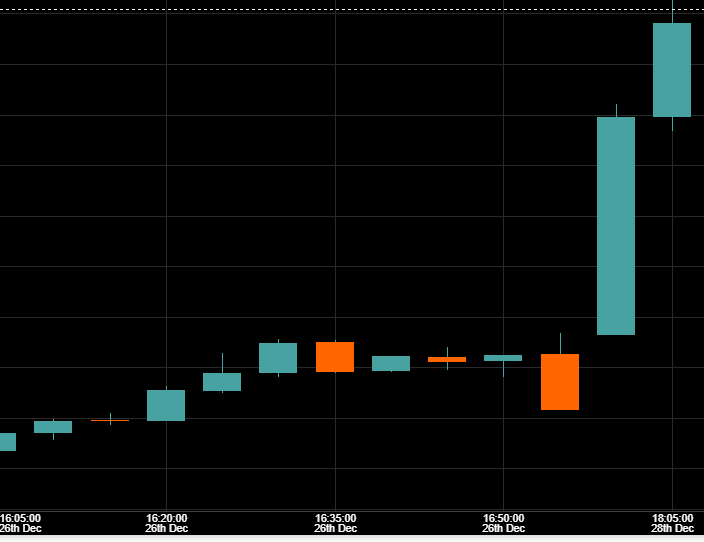
Task: Select the teal candle at 16:20:00
Action: coord(166,405)
